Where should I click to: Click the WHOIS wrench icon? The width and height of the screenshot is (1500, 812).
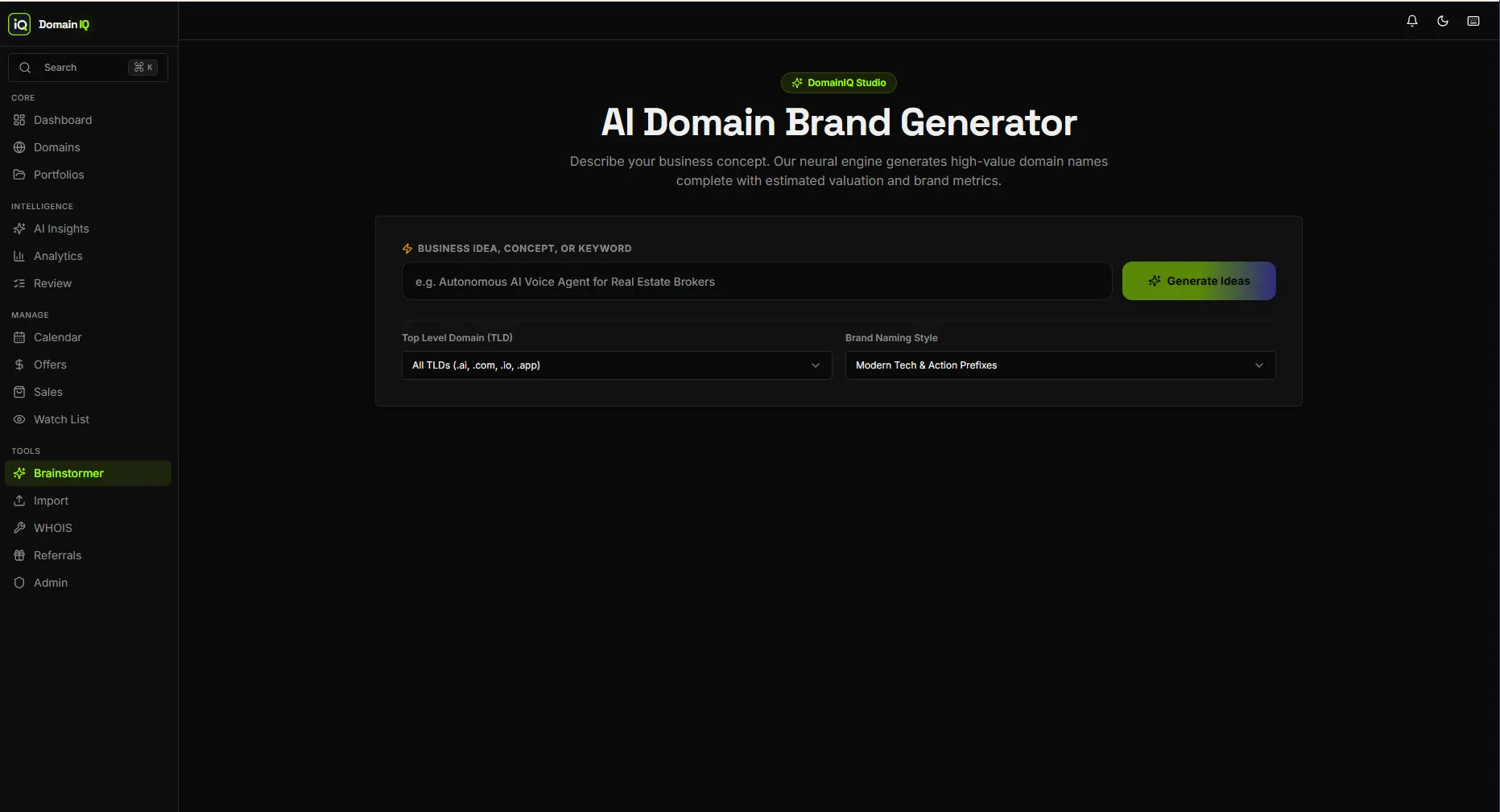coord(19,528)
